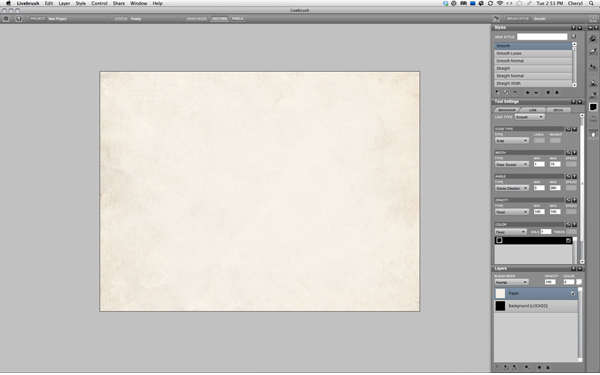Remove color with icon on black color row
Image resolution: width=600 pixels, height=375 pixels.
[568, 240]
